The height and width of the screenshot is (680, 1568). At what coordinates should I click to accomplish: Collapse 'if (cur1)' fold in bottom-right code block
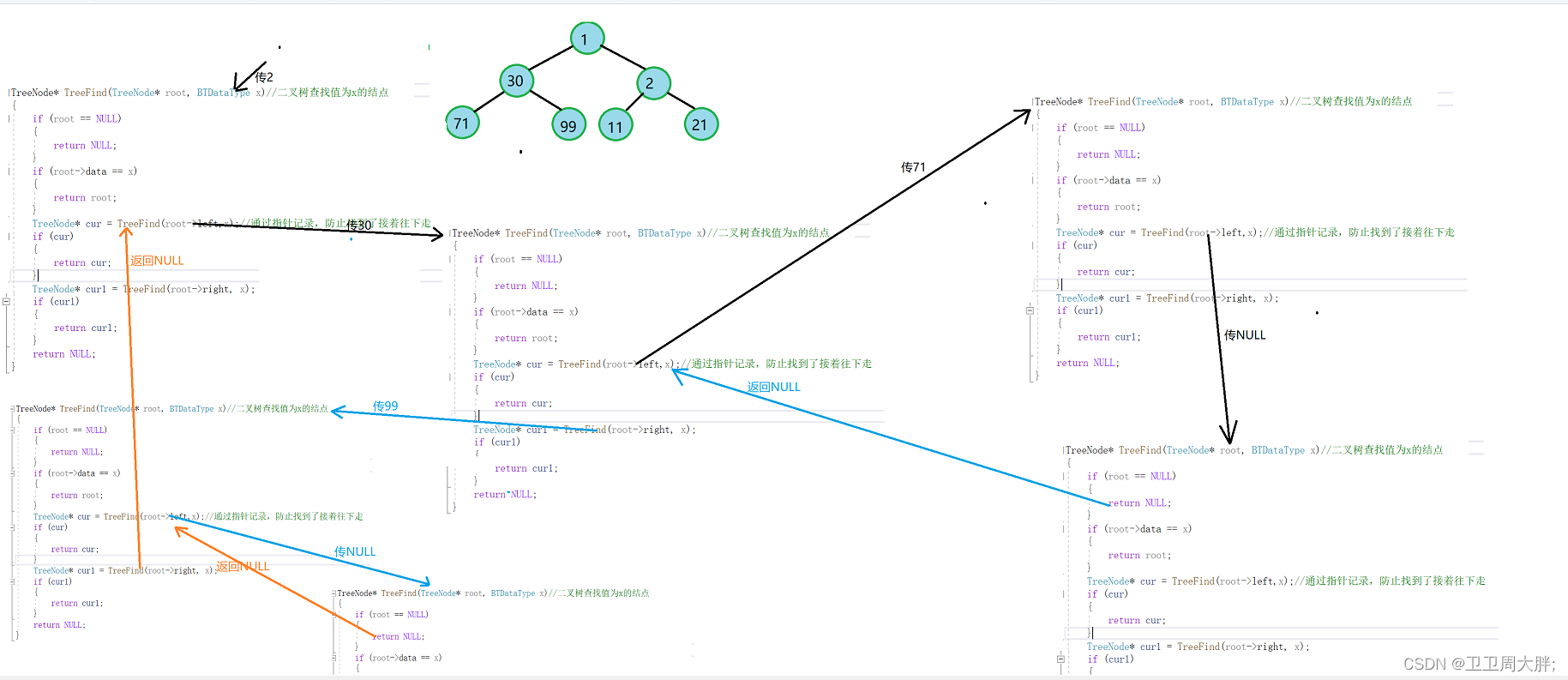tap(1060, 659)
